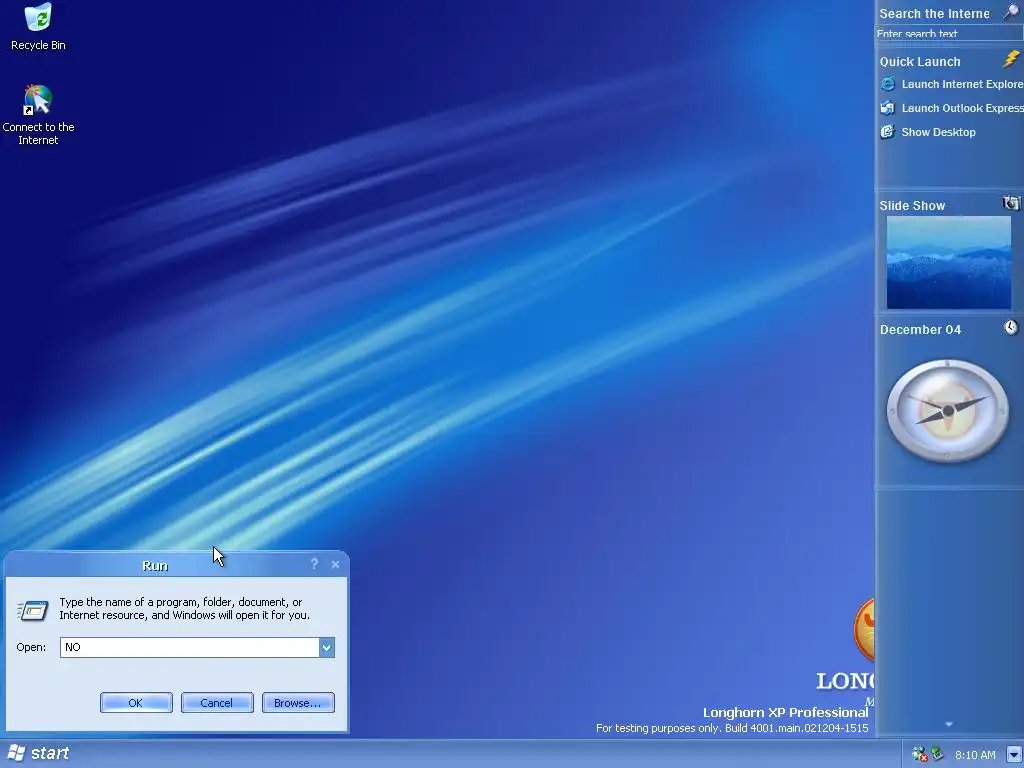Click the Windows flag on the Start button
The image size is (1024, 768).
(16, 753)
